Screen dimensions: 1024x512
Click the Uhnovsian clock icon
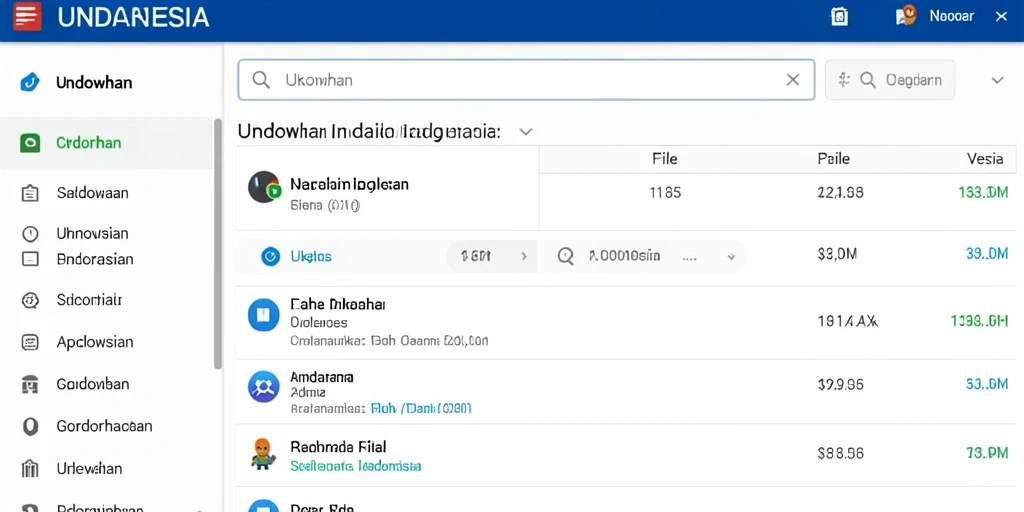(30, 234)
